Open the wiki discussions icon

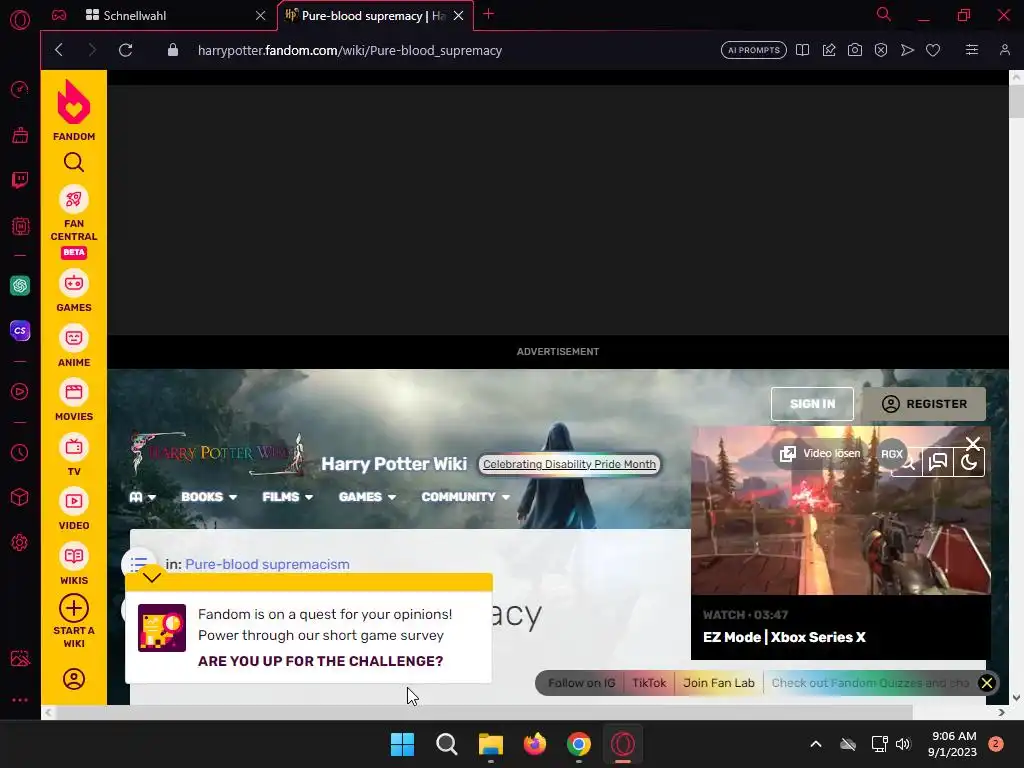[938, 462]
